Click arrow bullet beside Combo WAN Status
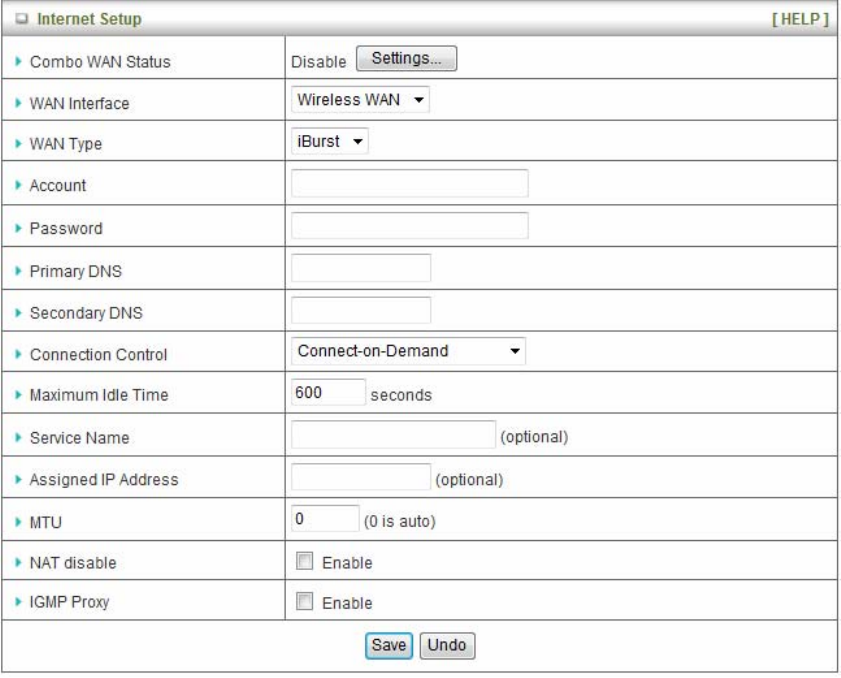Screen dimensions: 841x678 tap(18, 62)
